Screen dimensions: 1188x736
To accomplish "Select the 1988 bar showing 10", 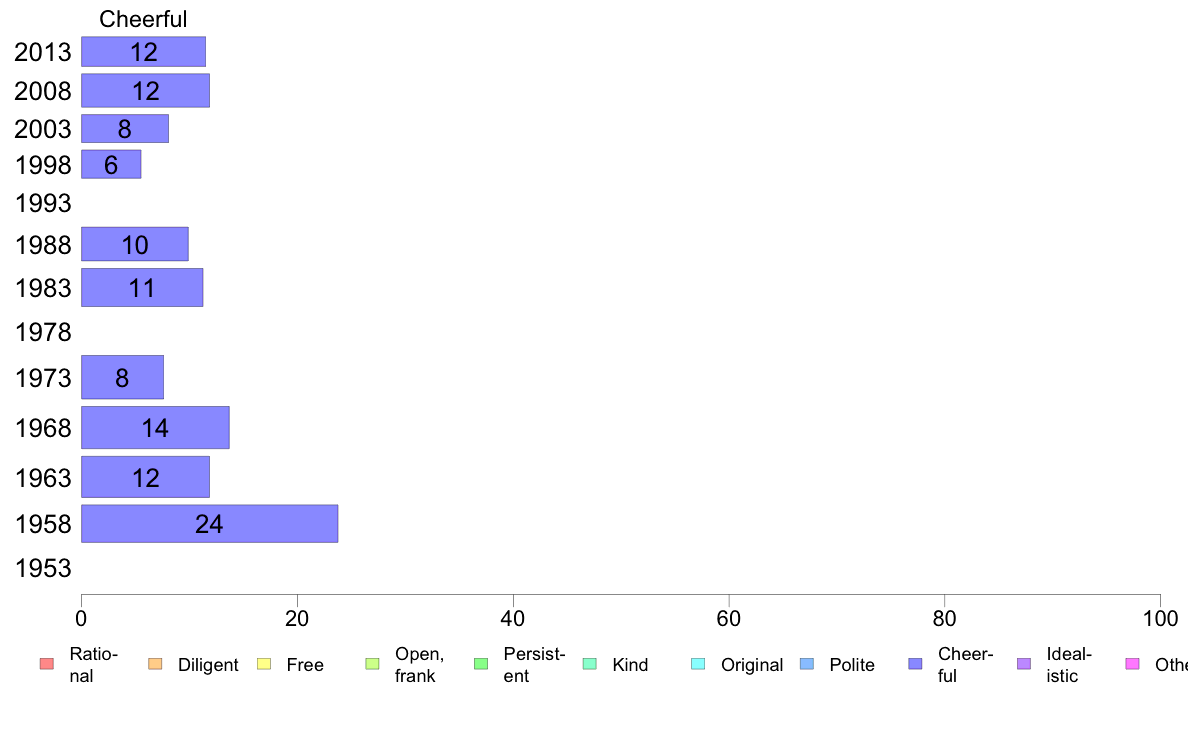I will [135, 244].
